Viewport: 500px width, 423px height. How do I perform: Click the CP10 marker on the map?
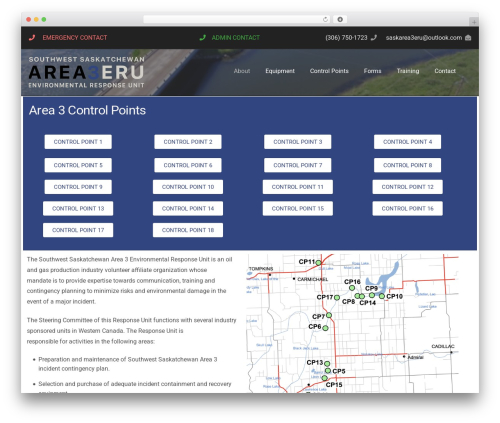382,296
